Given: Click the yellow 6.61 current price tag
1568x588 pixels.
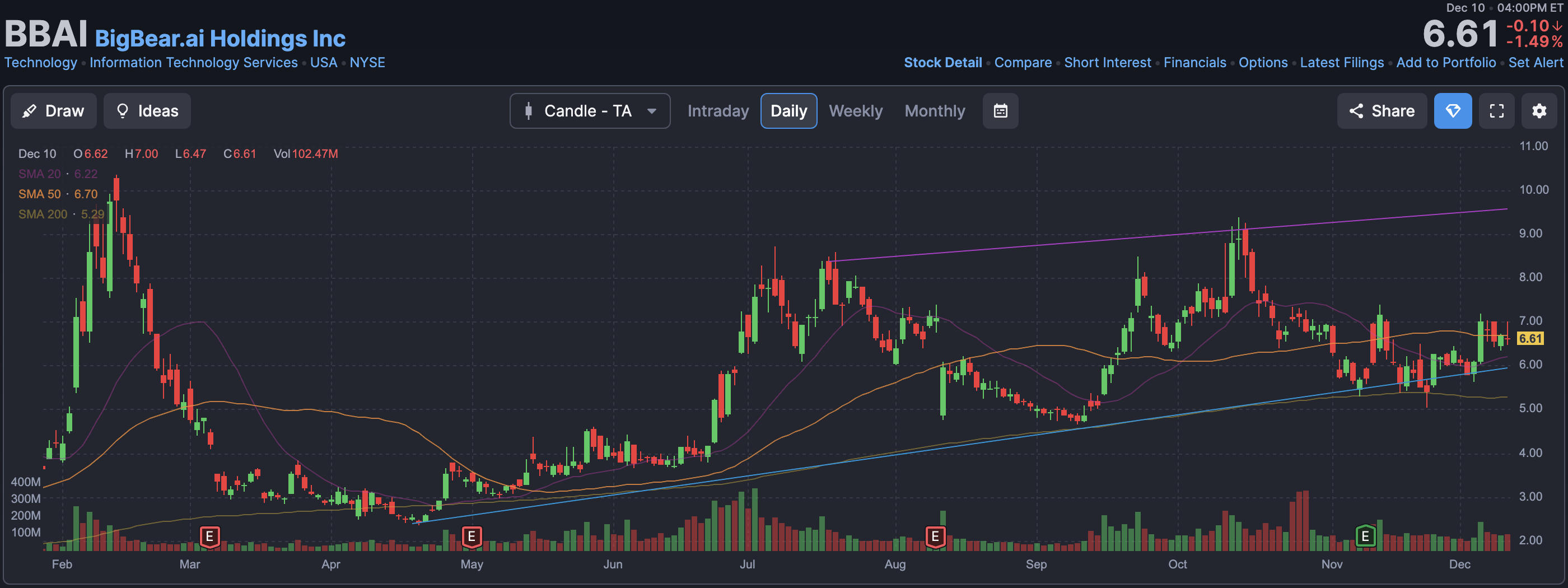Looking at the screenshot, I should point(1530,338).
